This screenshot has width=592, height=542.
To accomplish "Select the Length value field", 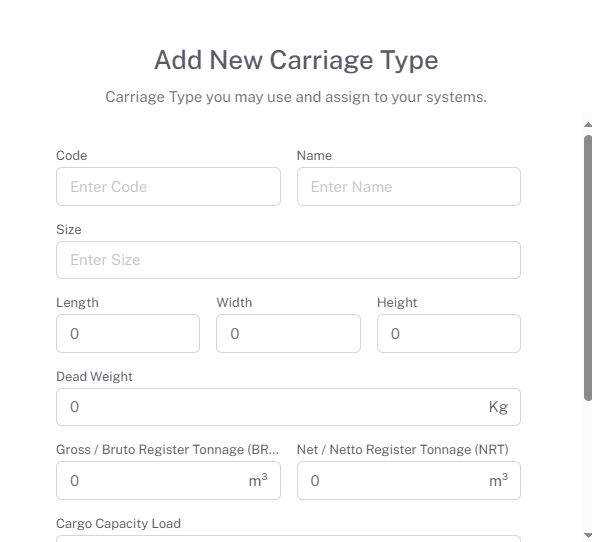I will [128, 334].
